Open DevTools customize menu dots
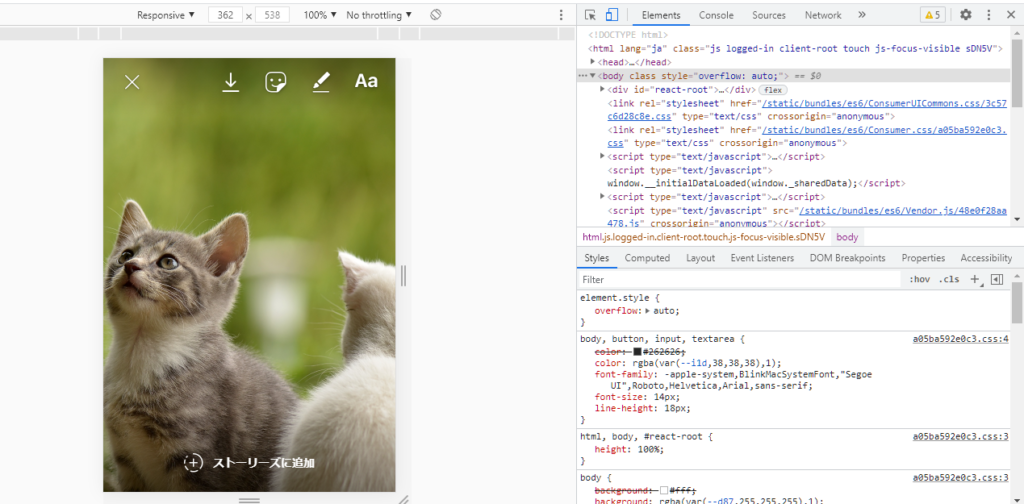Viewport: 1024px width, 504px height. click(989, 14)
